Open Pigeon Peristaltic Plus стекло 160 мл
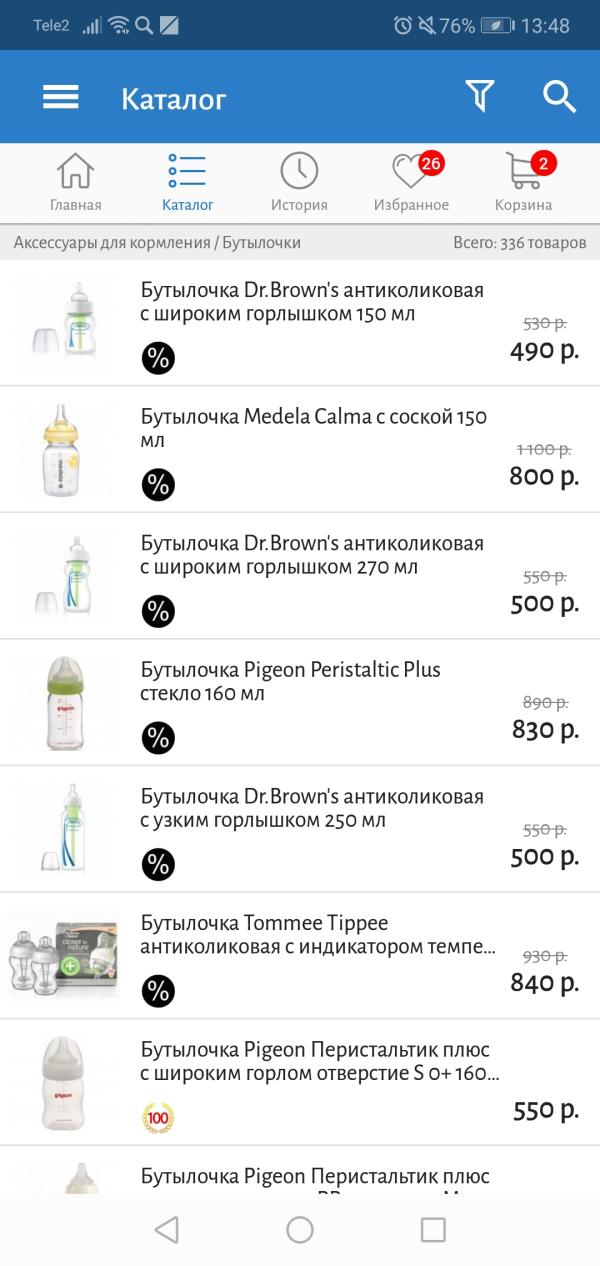Image resolution: width=600 pixels, height=1266 pixels. pyautogui.click(x=300, y=703)
